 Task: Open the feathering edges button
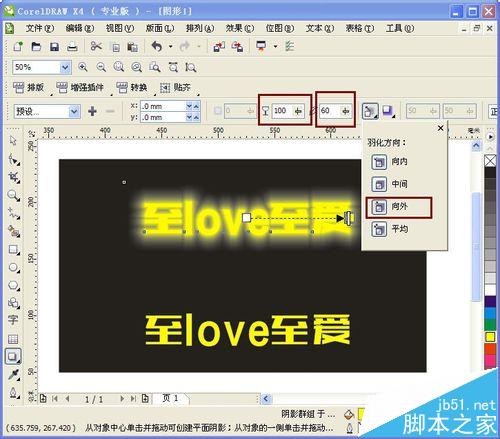tap(388, 111)
